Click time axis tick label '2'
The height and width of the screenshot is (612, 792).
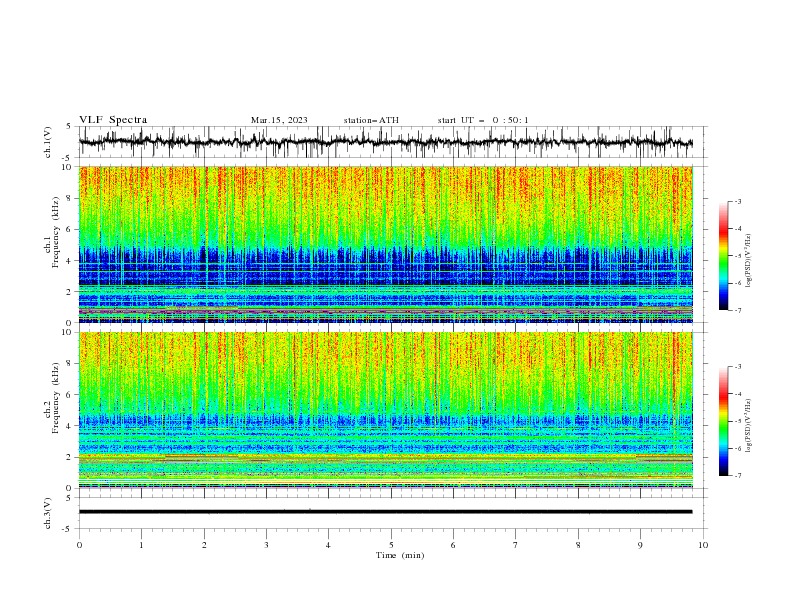(x=204, y=545)
